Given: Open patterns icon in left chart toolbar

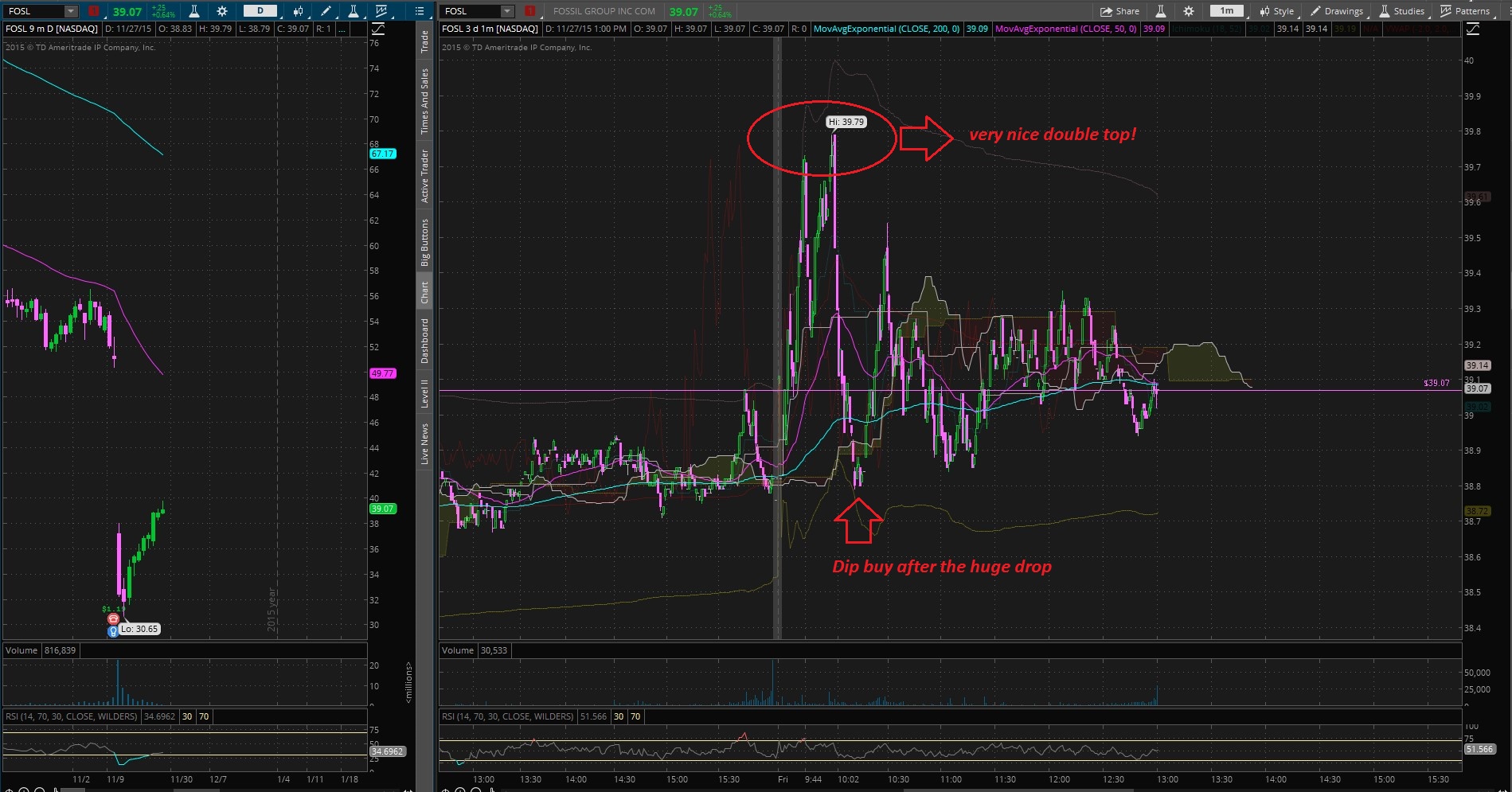Looking at the screenshot, I should [382, 11].
